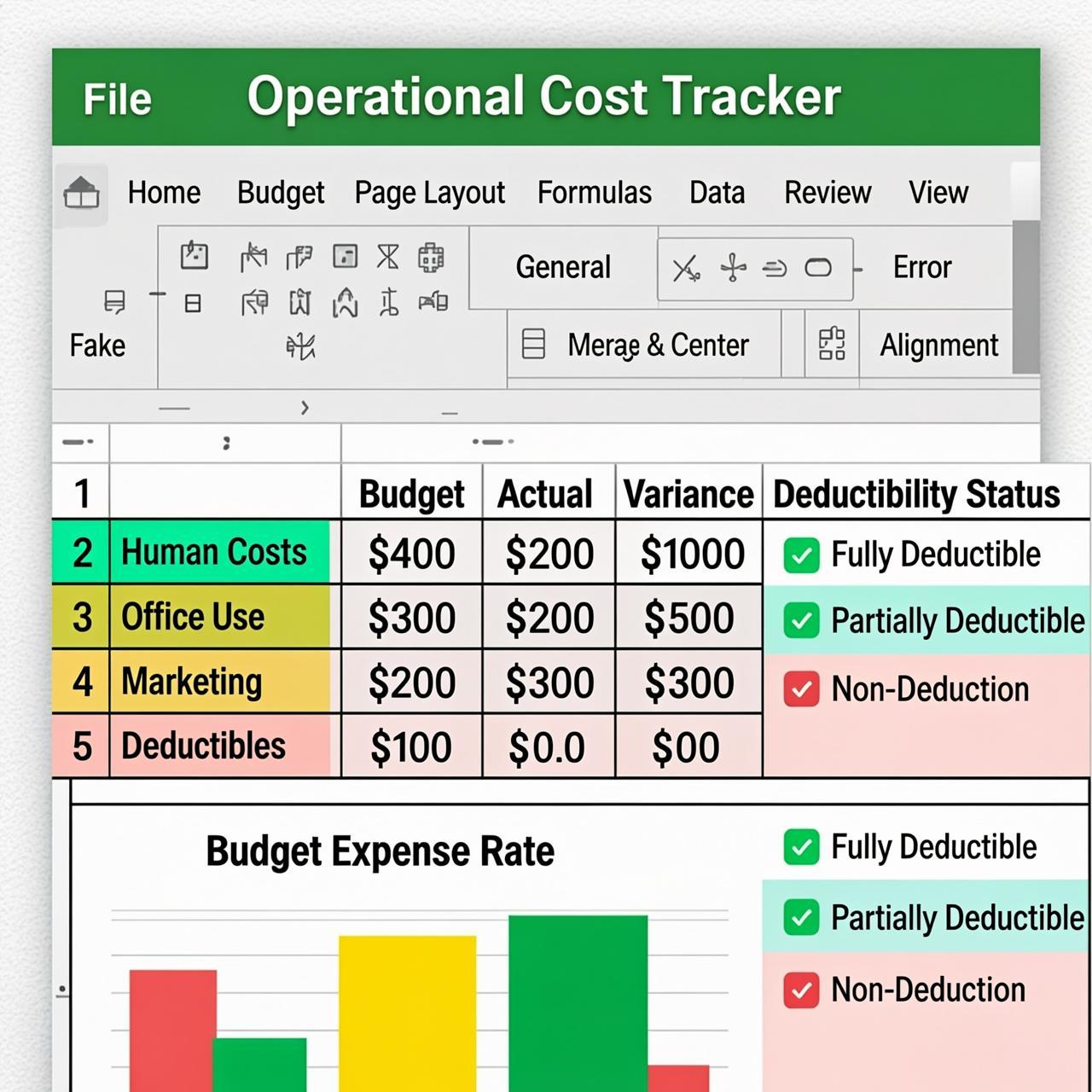Click the grid squares icon left of Alignment
The image size is (1092, 1092).
832,344
